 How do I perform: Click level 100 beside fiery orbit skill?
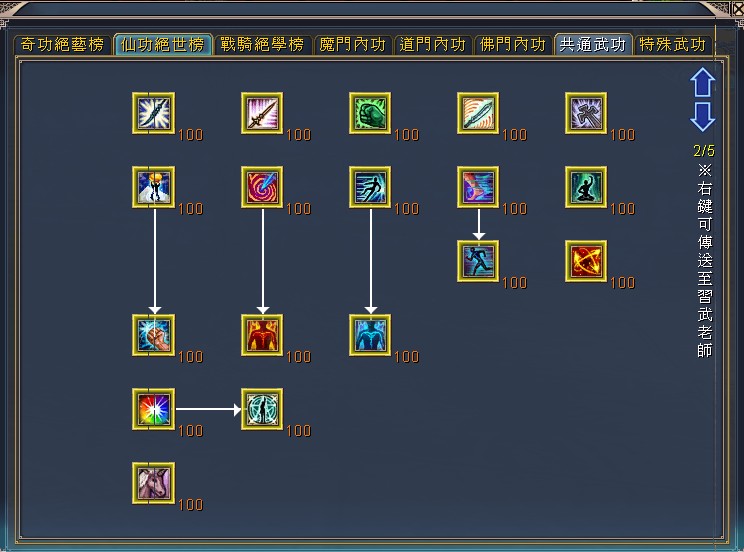coord(623,283)
